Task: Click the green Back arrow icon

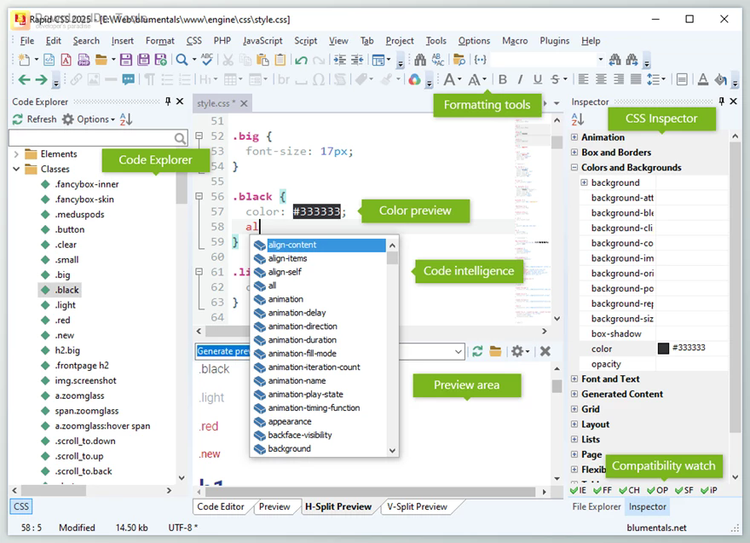Action: (x=24, y=79)
